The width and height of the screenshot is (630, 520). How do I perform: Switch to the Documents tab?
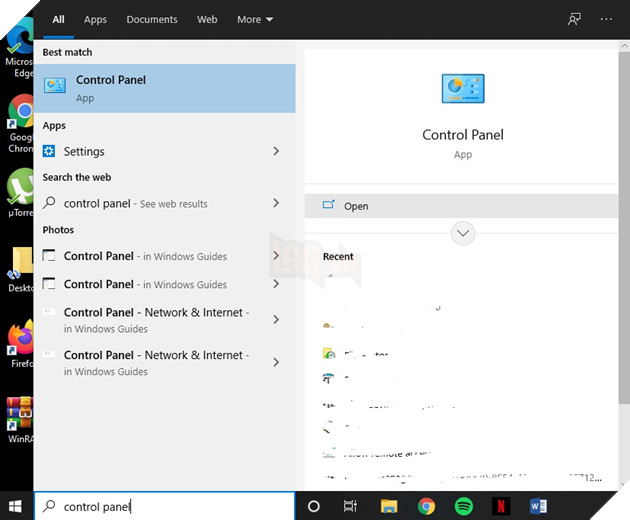coord(152,19)
